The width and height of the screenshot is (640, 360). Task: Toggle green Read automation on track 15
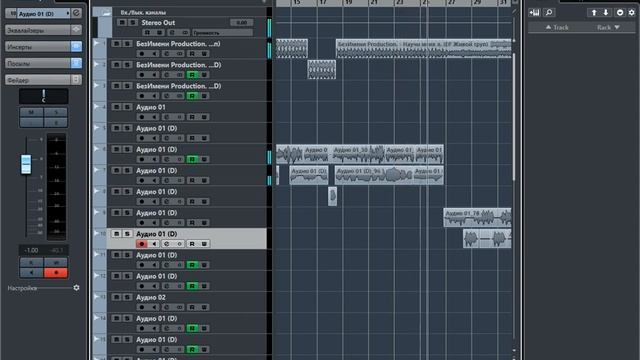[192, 349]
